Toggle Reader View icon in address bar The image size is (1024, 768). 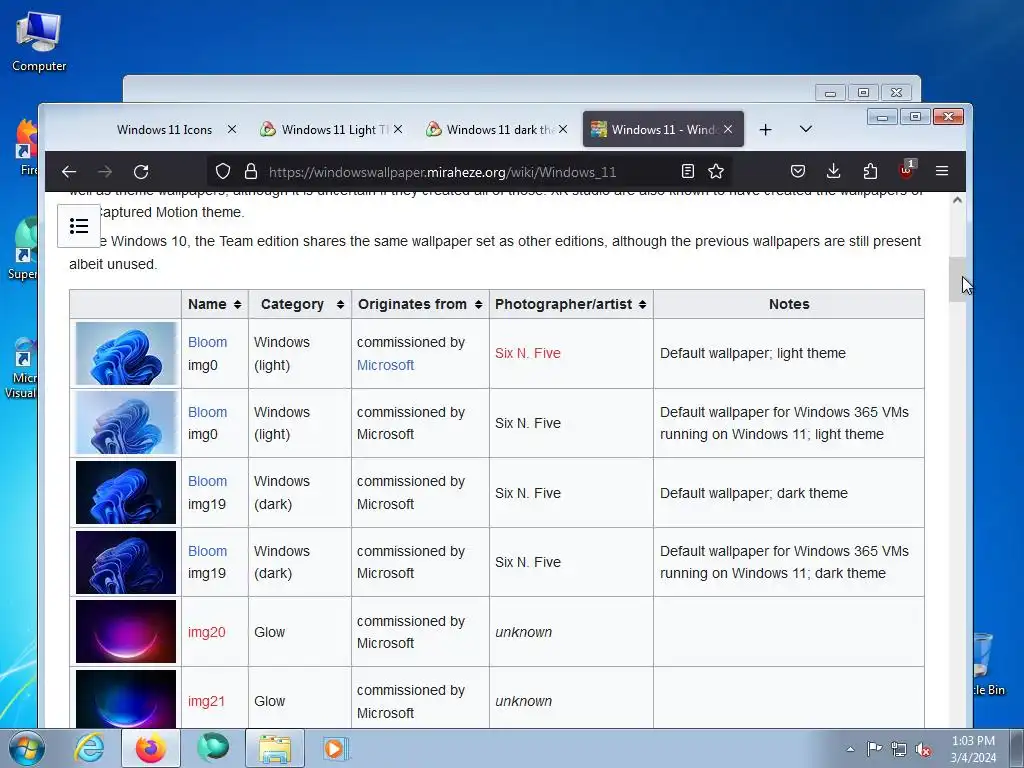[x=688, y=171]
